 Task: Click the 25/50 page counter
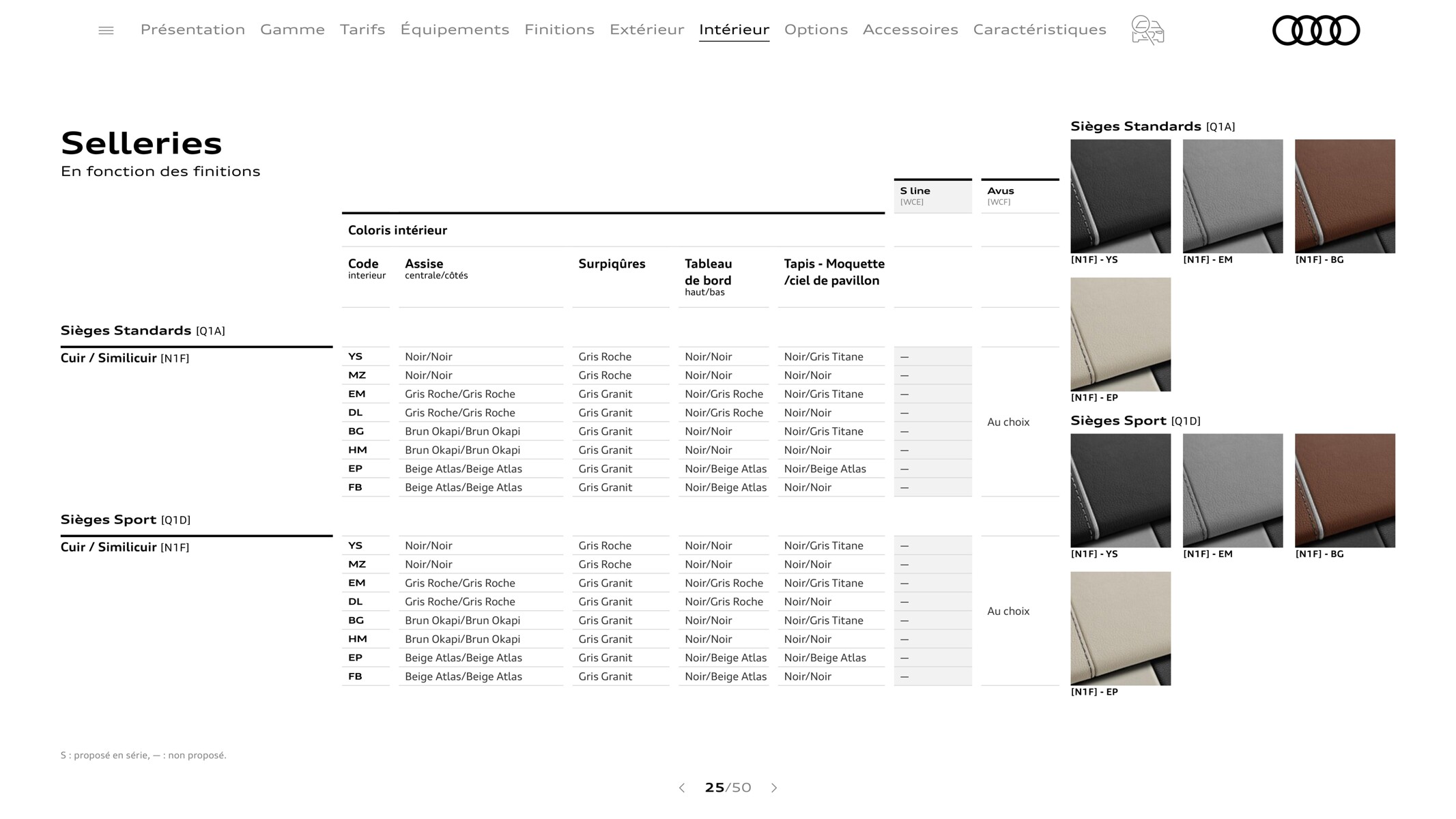coord(728,788)
